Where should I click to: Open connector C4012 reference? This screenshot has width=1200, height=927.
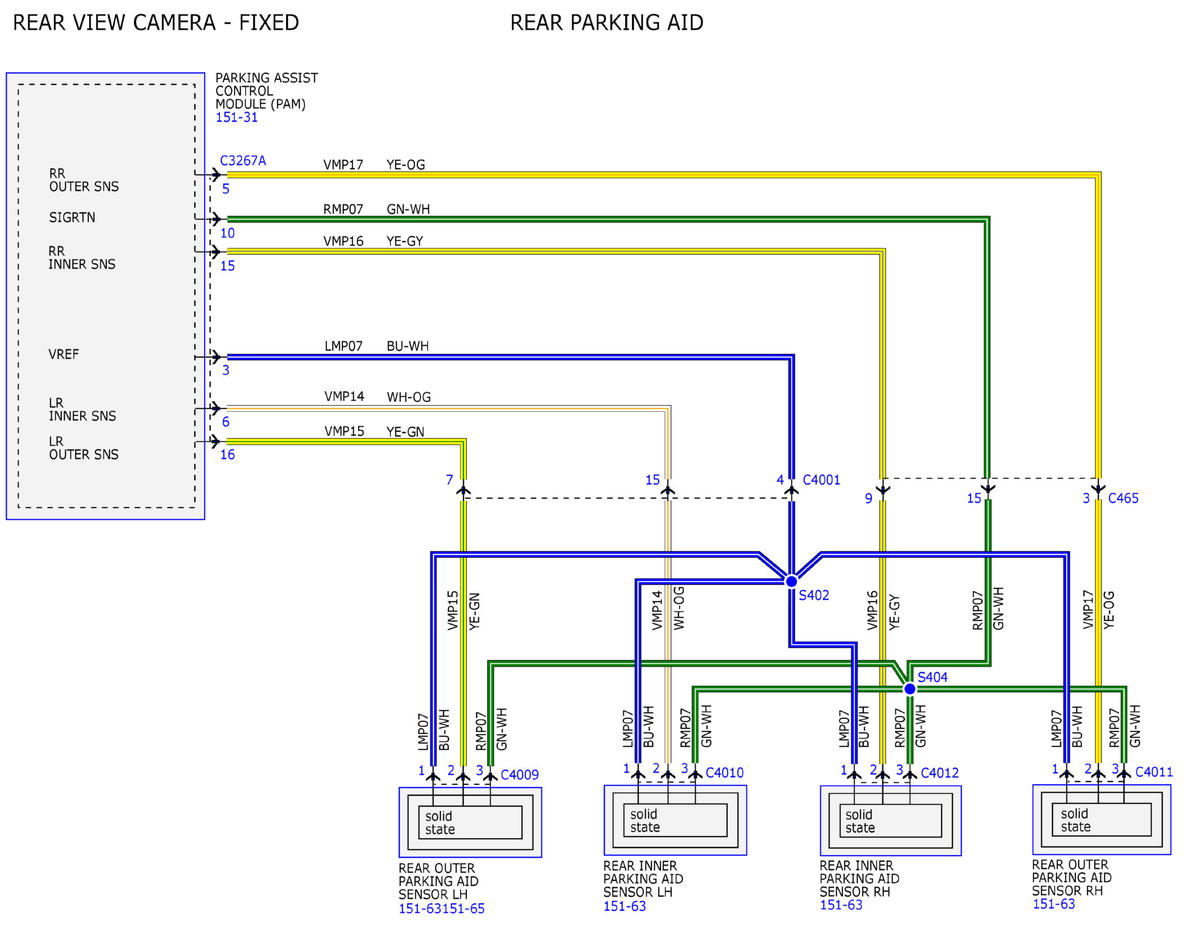(940, 772)
